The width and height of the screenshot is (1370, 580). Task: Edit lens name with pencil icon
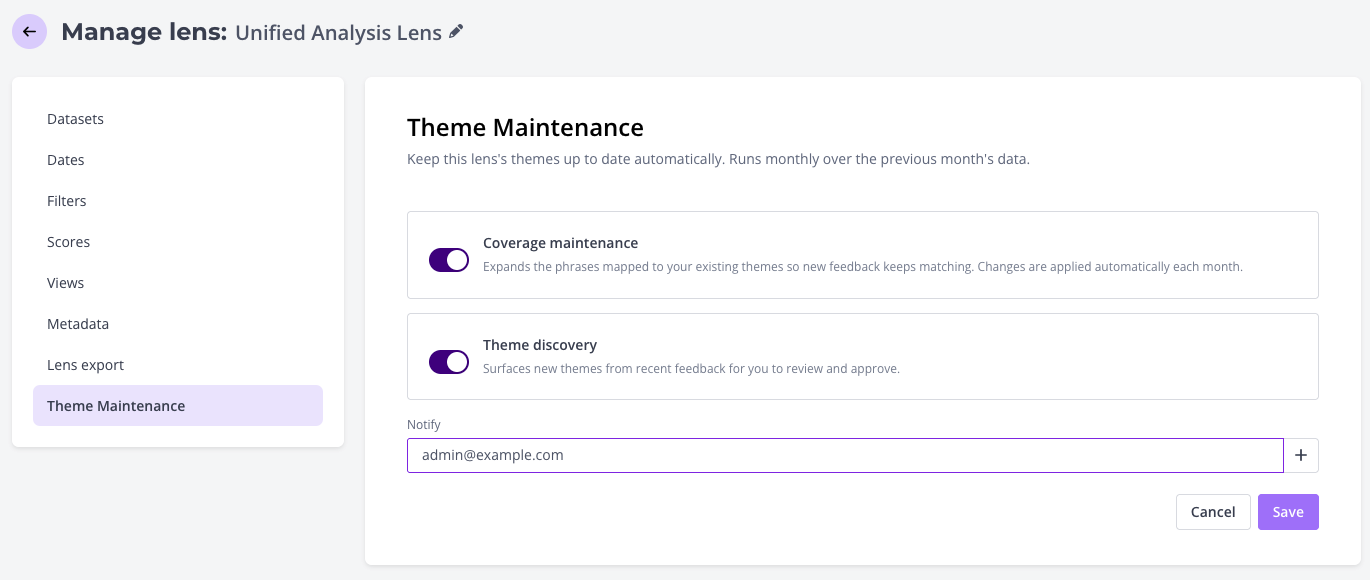click(456, 32)
